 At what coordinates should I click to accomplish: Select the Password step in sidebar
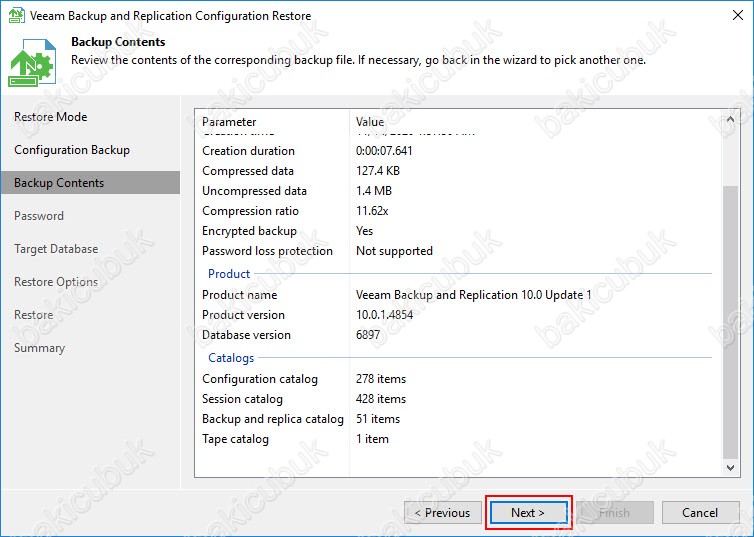coord(38,216)
